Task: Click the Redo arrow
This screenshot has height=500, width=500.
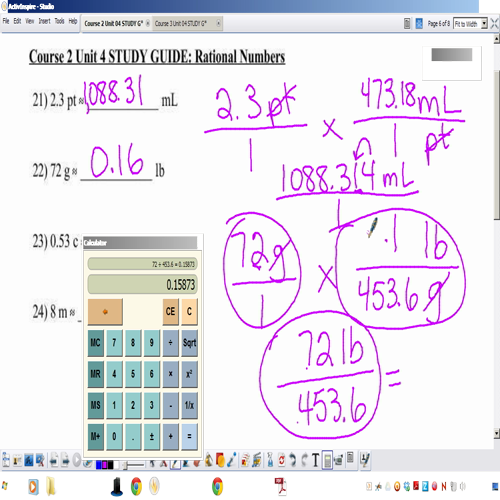Action: 304,460
